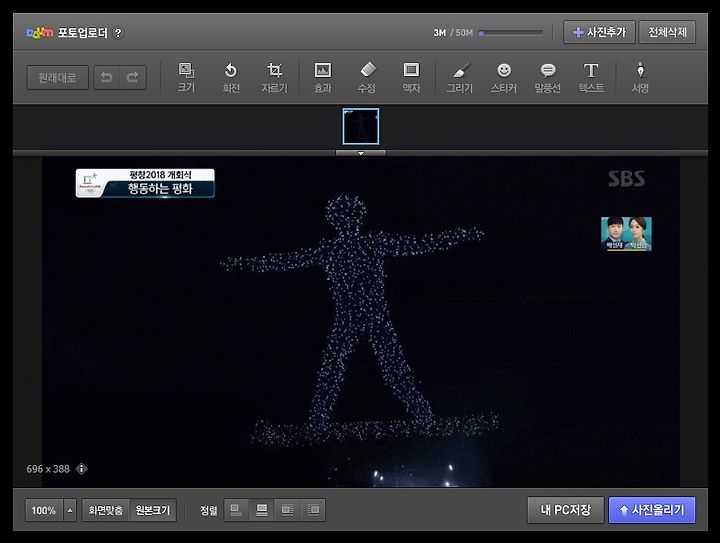
Task: Select the third 정렬 alignment option
Action: [x=287, y=510]
